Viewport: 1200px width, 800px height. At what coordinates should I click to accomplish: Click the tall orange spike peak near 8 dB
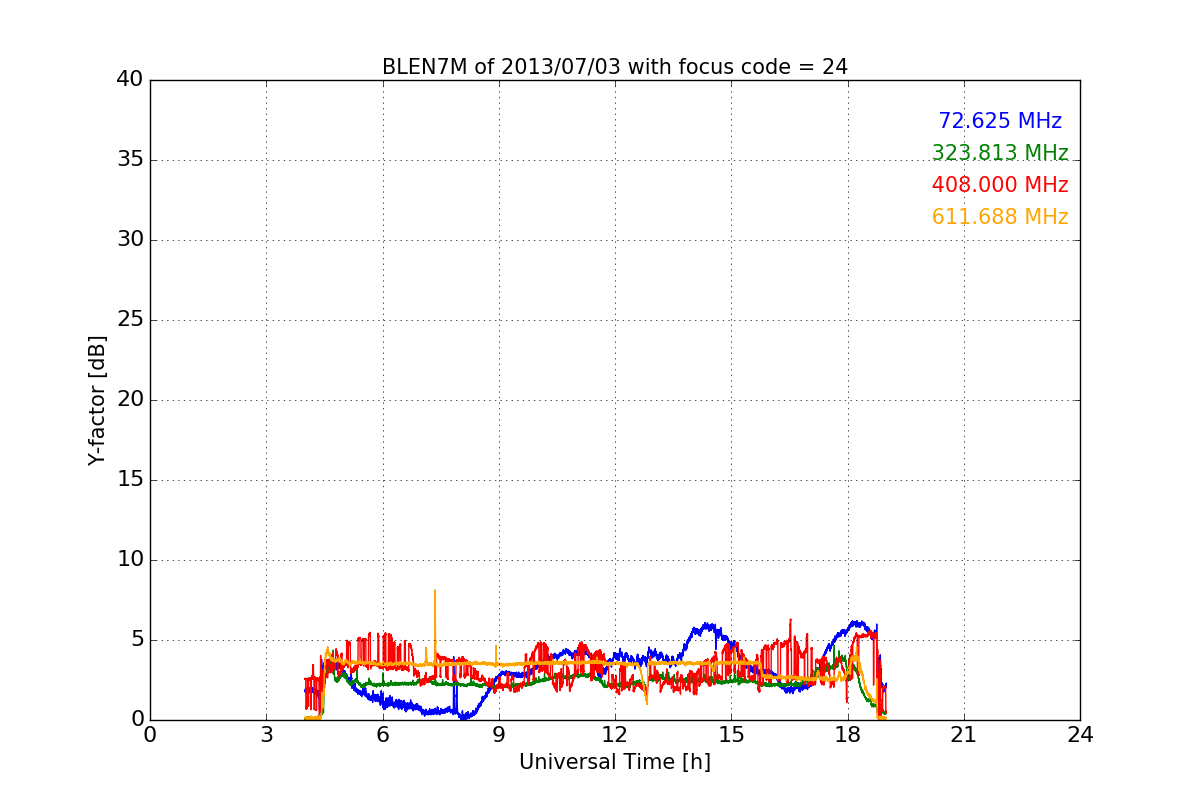[x=435, y=592]
